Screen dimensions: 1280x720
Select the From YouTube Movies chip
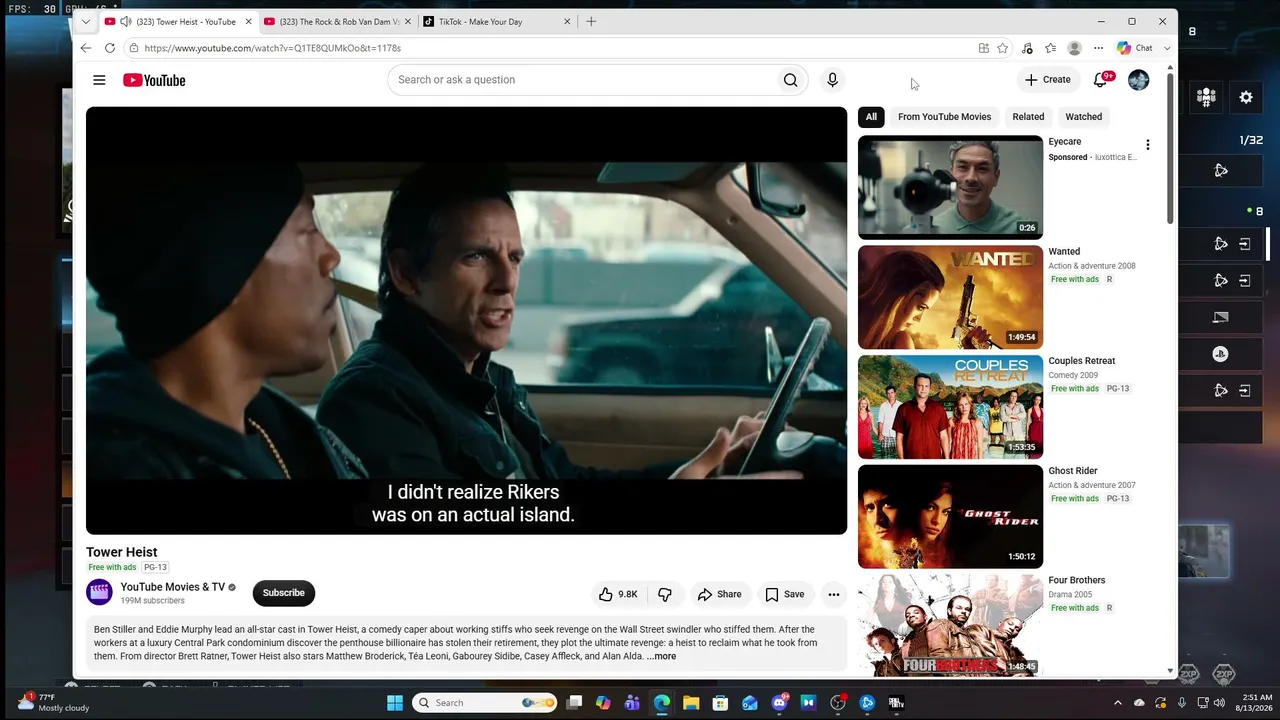944,117
